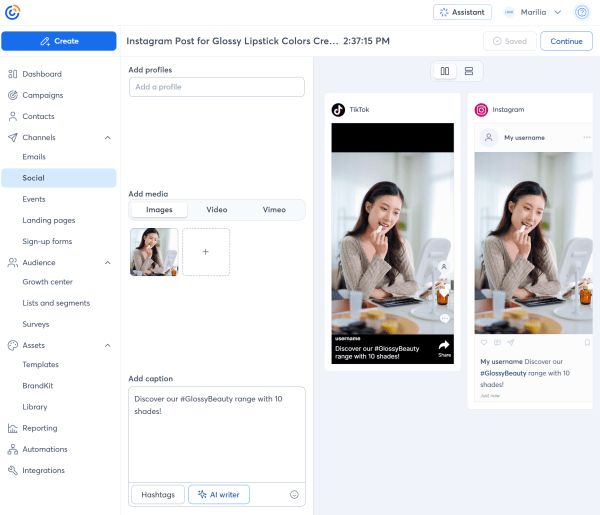Screen dimensions: 600x515
Task: Click the Continue button
Action: 566,41
